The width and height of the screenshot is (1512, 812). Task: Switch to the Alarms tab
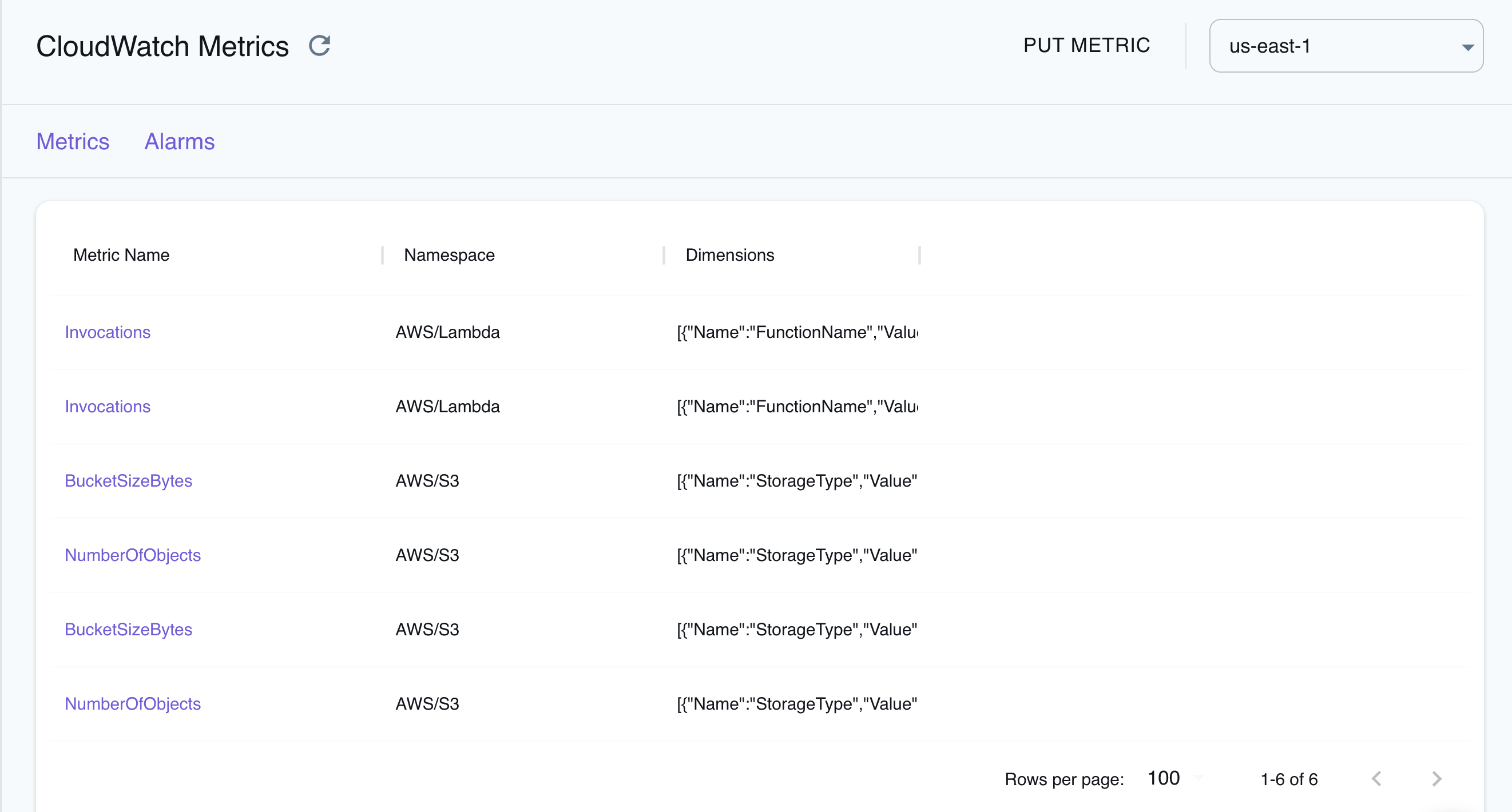(180, 141)
